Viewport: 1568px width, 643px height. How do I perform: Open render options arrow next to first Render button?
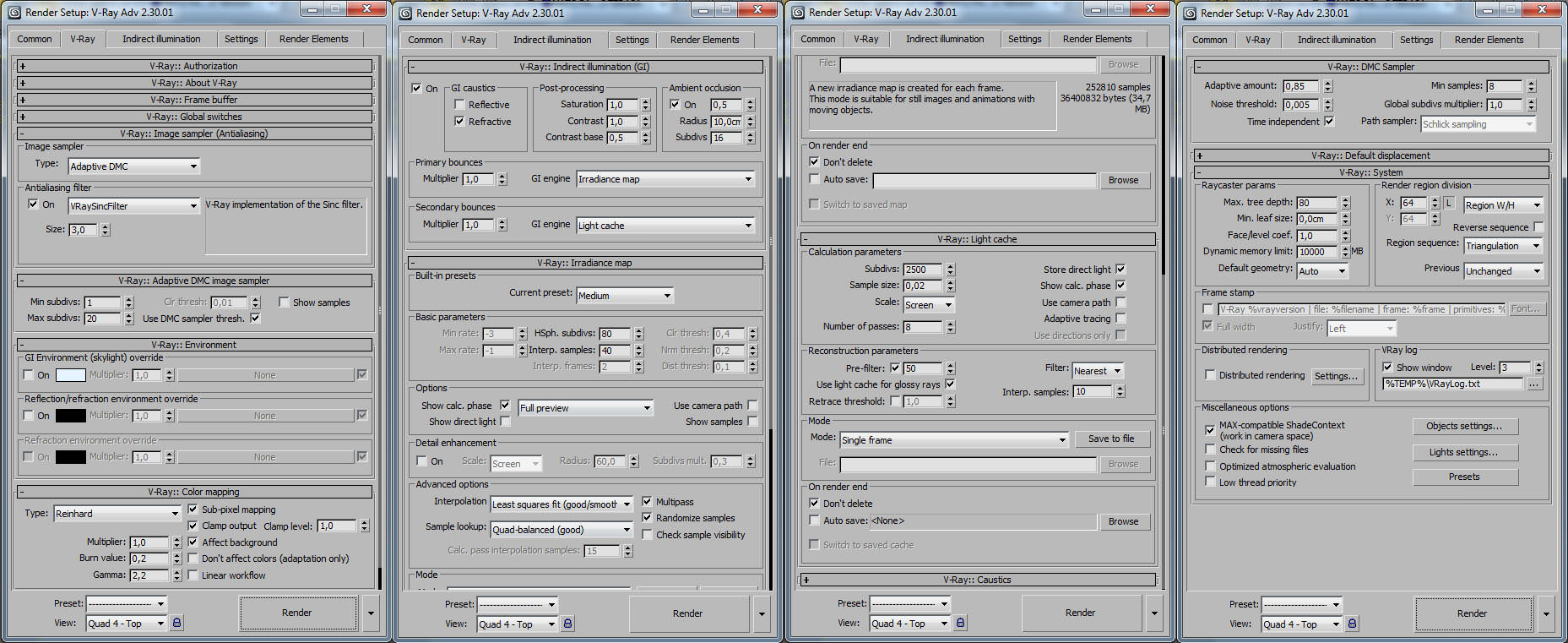pyautogui.click(x=371, y=613)
